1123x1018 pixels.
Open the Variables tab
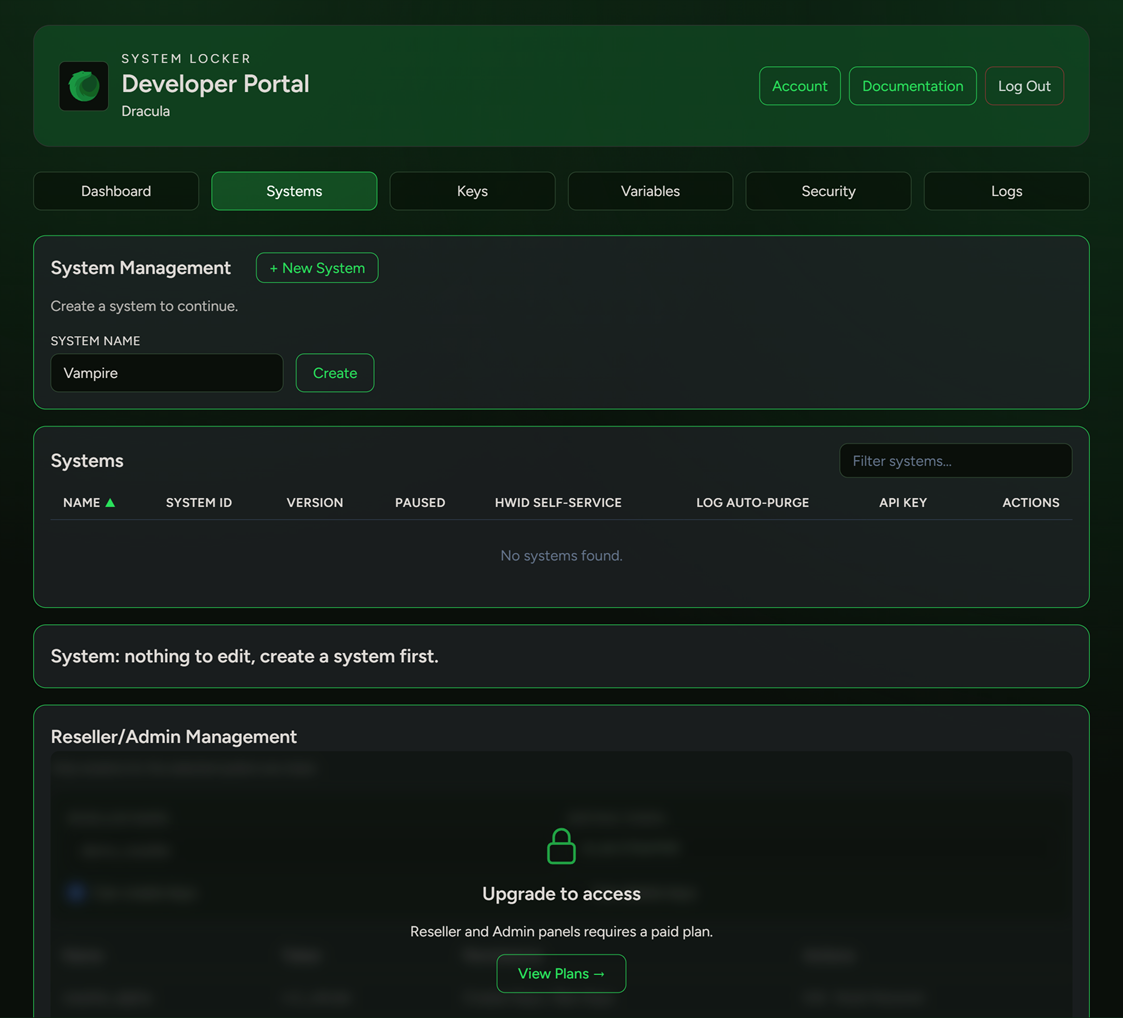(x=650, y=191)
